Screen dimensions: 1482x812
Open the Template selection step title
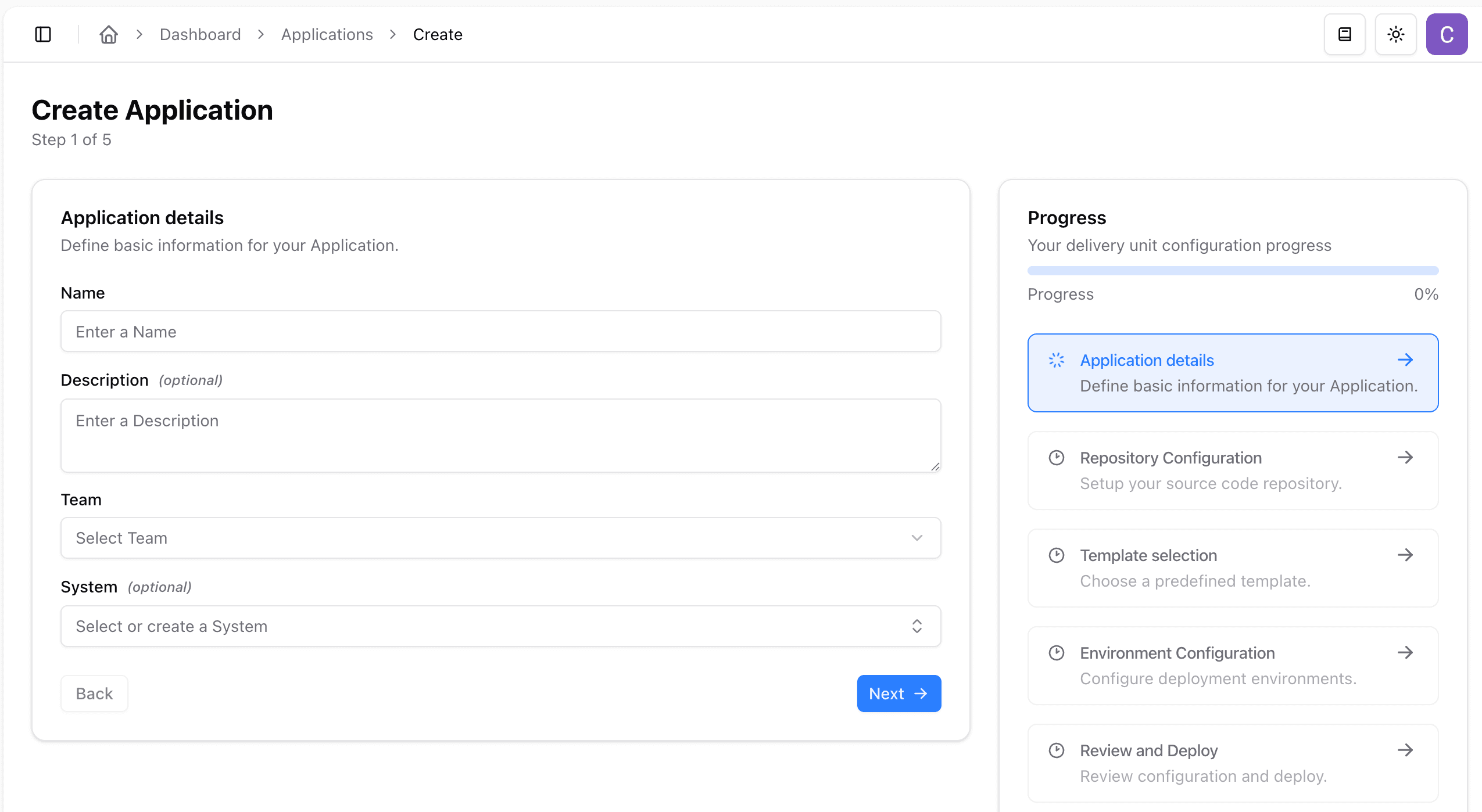pos(1148,555)
